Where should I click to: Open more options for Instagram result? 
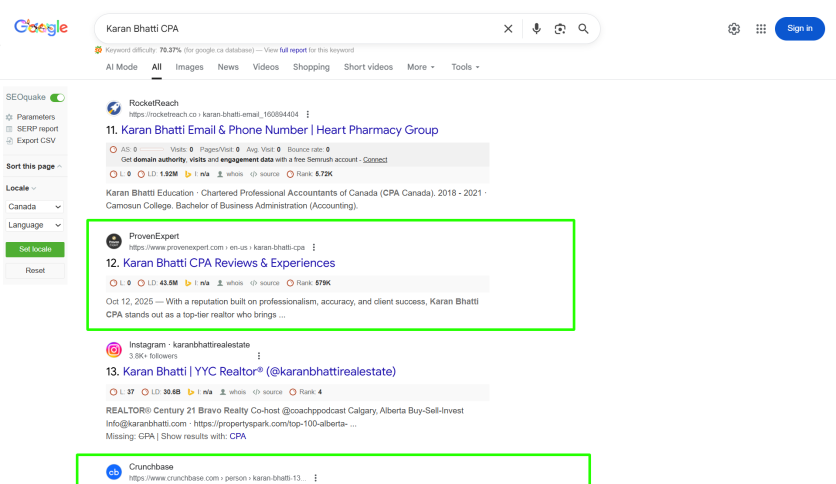tap(259, 356)
